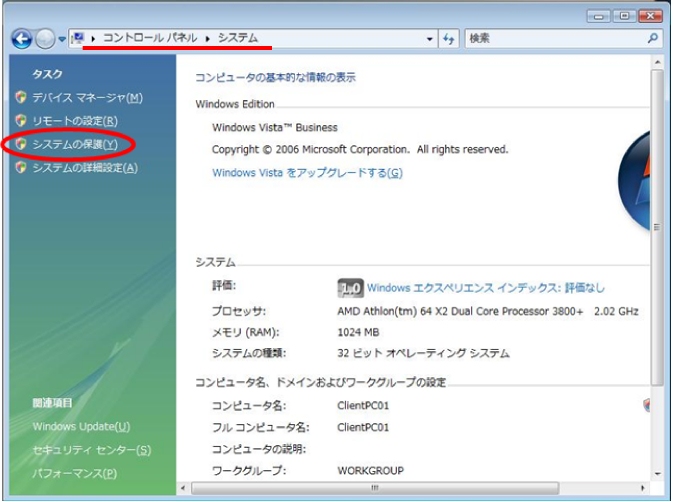This screenshot has height=502, width=673.
Task: Click the vertical scrollbar down arrow
Action: coord(657,474)
